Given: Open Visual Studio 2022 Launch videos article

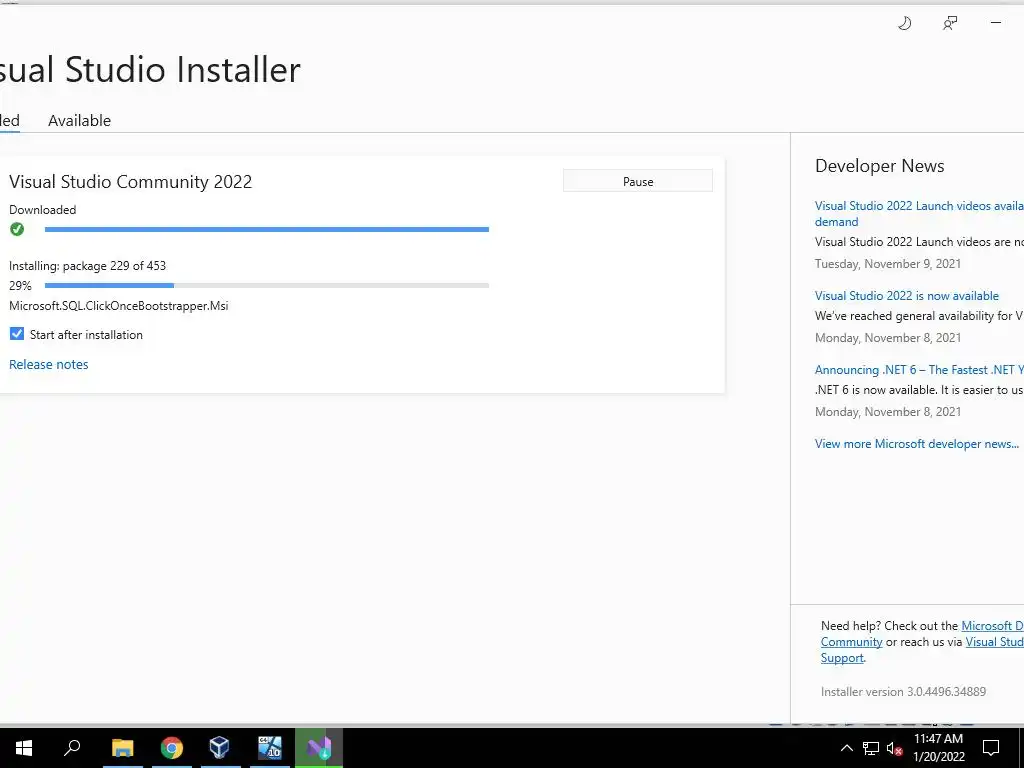Looking at the screenshot, I should [919, 214].
